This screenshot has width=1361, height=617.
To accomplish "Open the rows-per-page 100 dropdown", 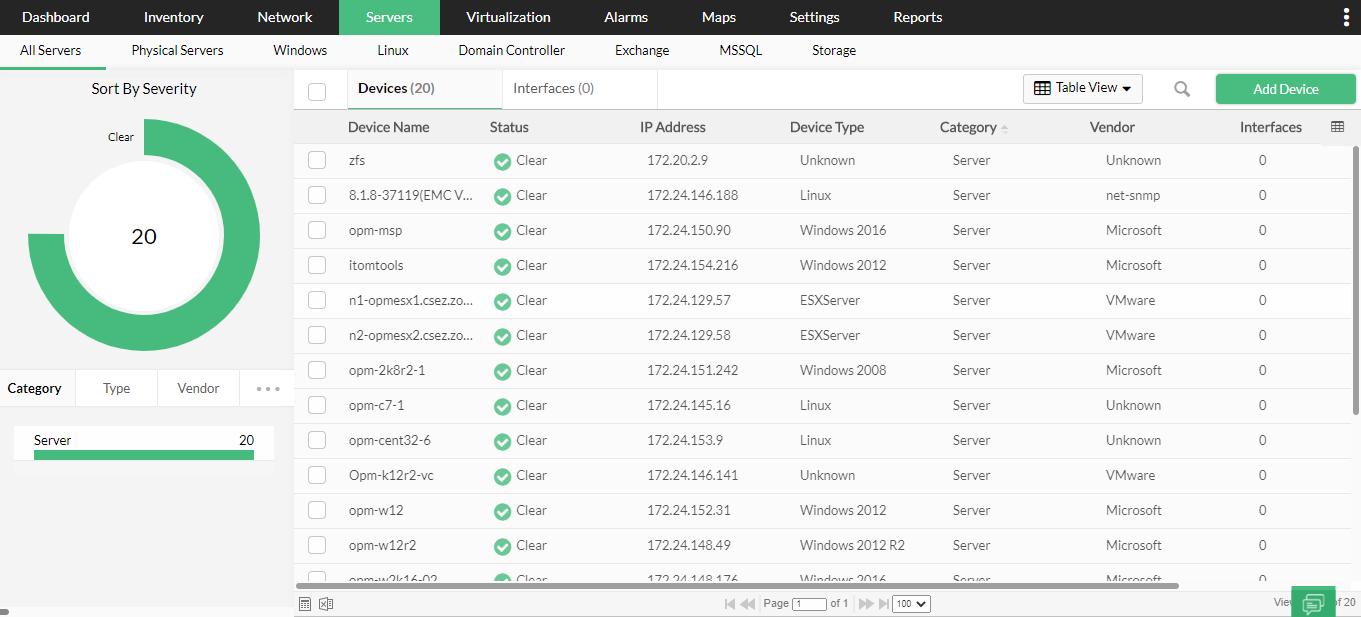I will 912,604.
